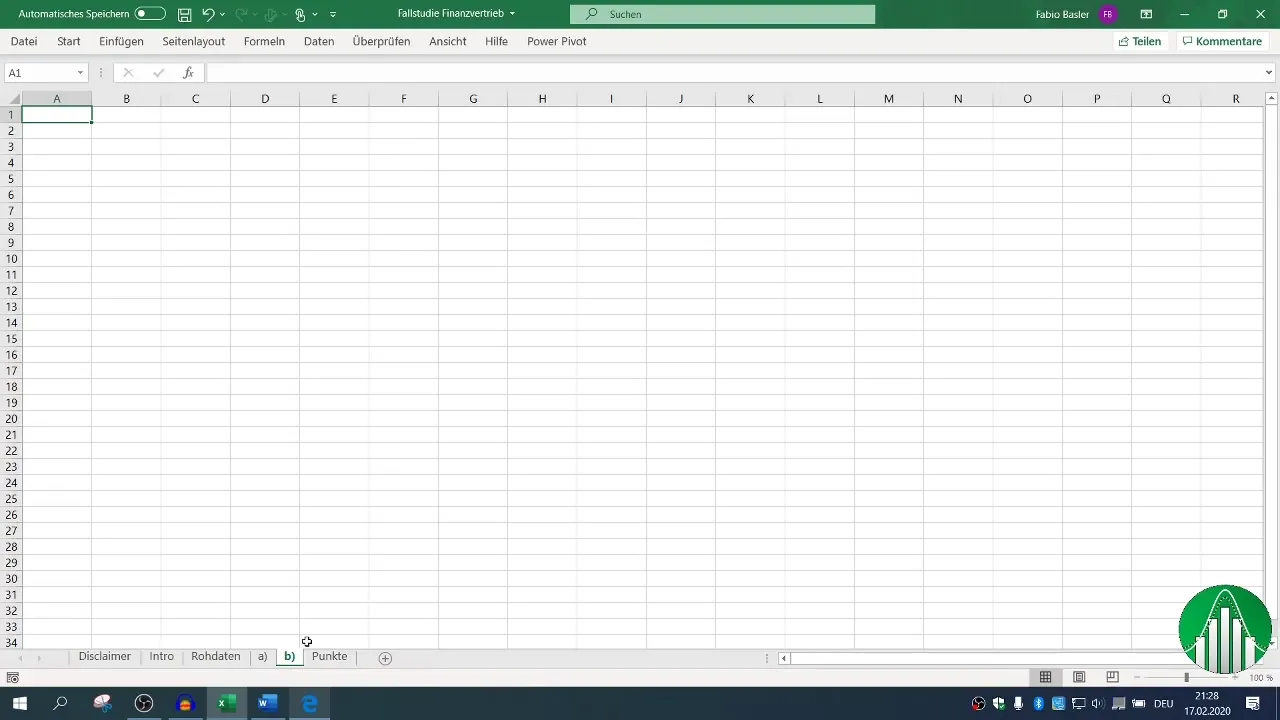Select column D header
The width and height of the screenshot is (1280, 720).
pyautogui.click(x=265, y=99)
